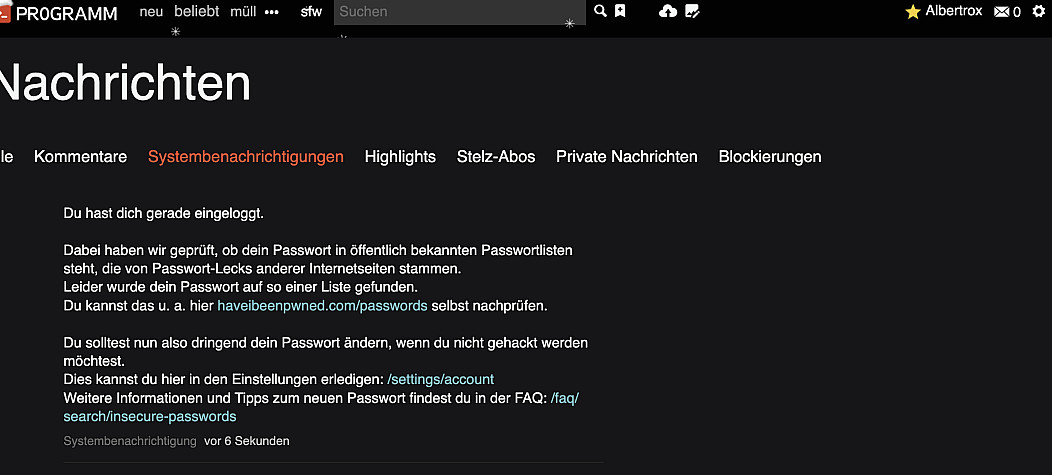This screenshot has width=1052, height=475.
Task: Open the 'müll' section
Action: tap(243, 12)
